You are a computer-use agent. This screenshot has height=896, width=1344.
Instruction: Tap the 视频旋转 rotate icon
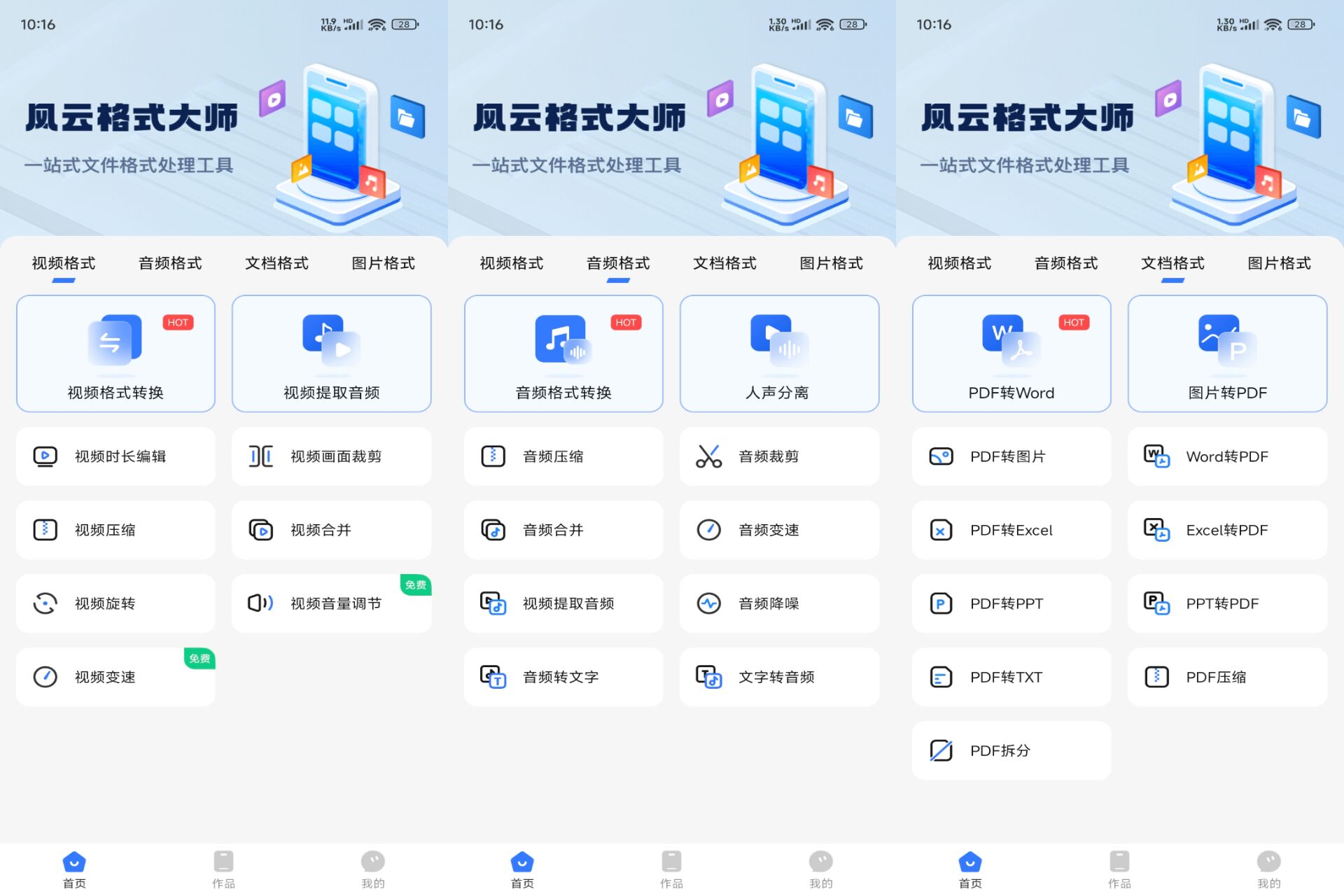coord(45,603)
